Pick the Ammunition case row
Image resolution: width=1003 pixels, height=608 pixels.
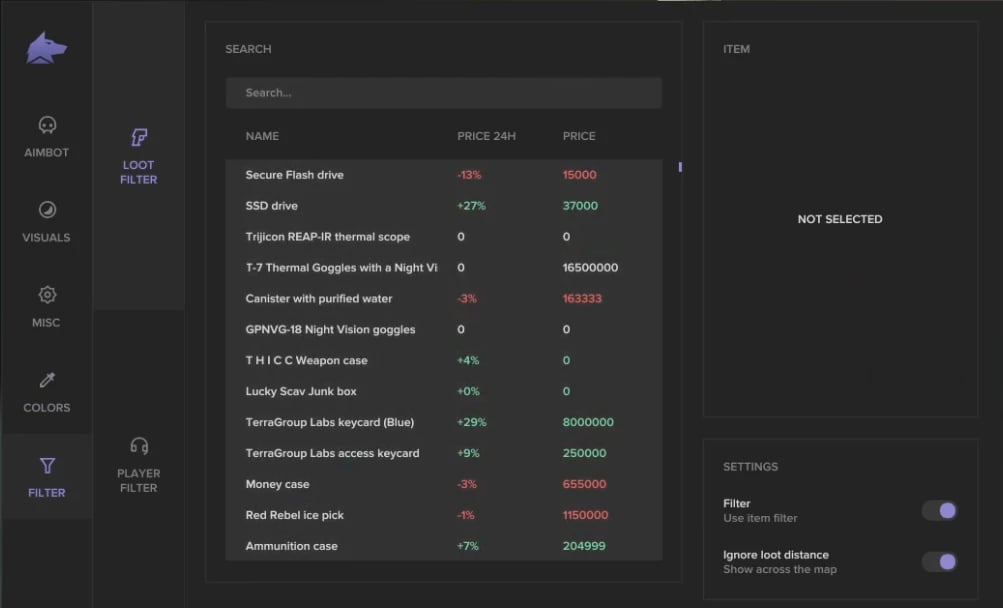292,546
